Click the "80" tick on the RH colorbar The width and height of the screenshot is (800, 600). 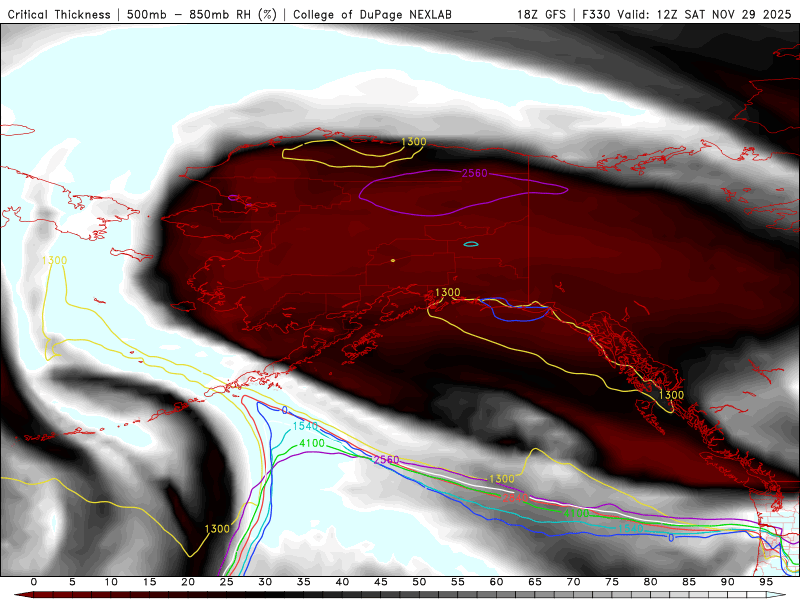pyautogui.click(x=650, y=582)
